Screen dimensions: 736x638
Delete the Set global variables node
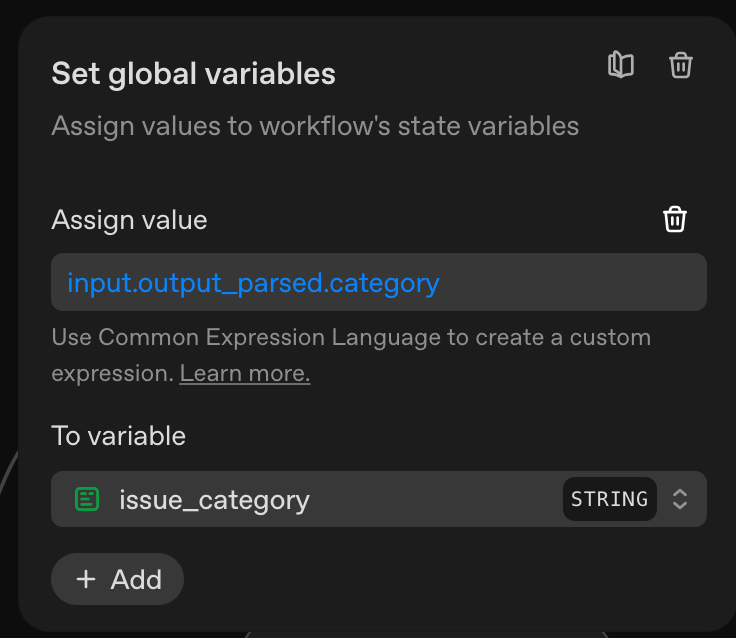(681, 66)
